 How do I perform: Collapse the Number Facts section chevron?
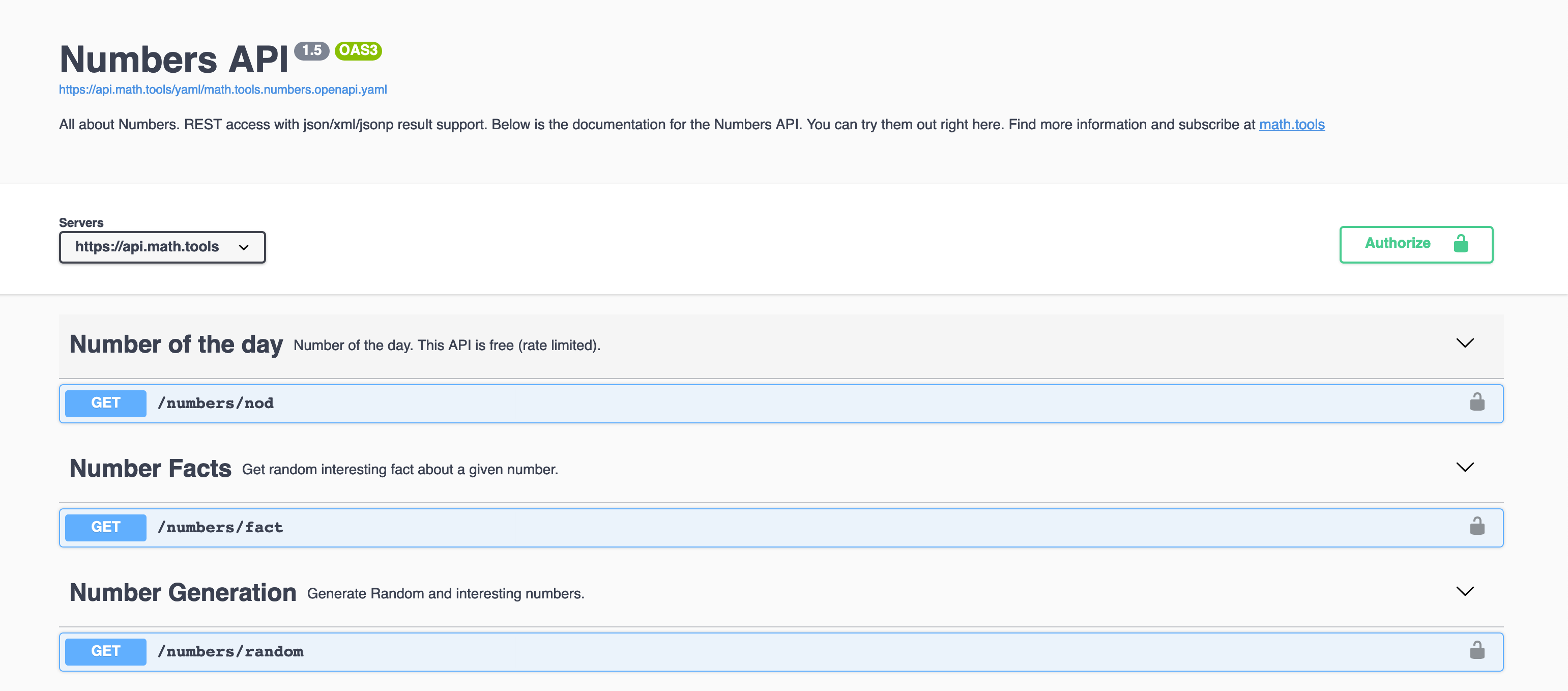tap(1465, 468)
